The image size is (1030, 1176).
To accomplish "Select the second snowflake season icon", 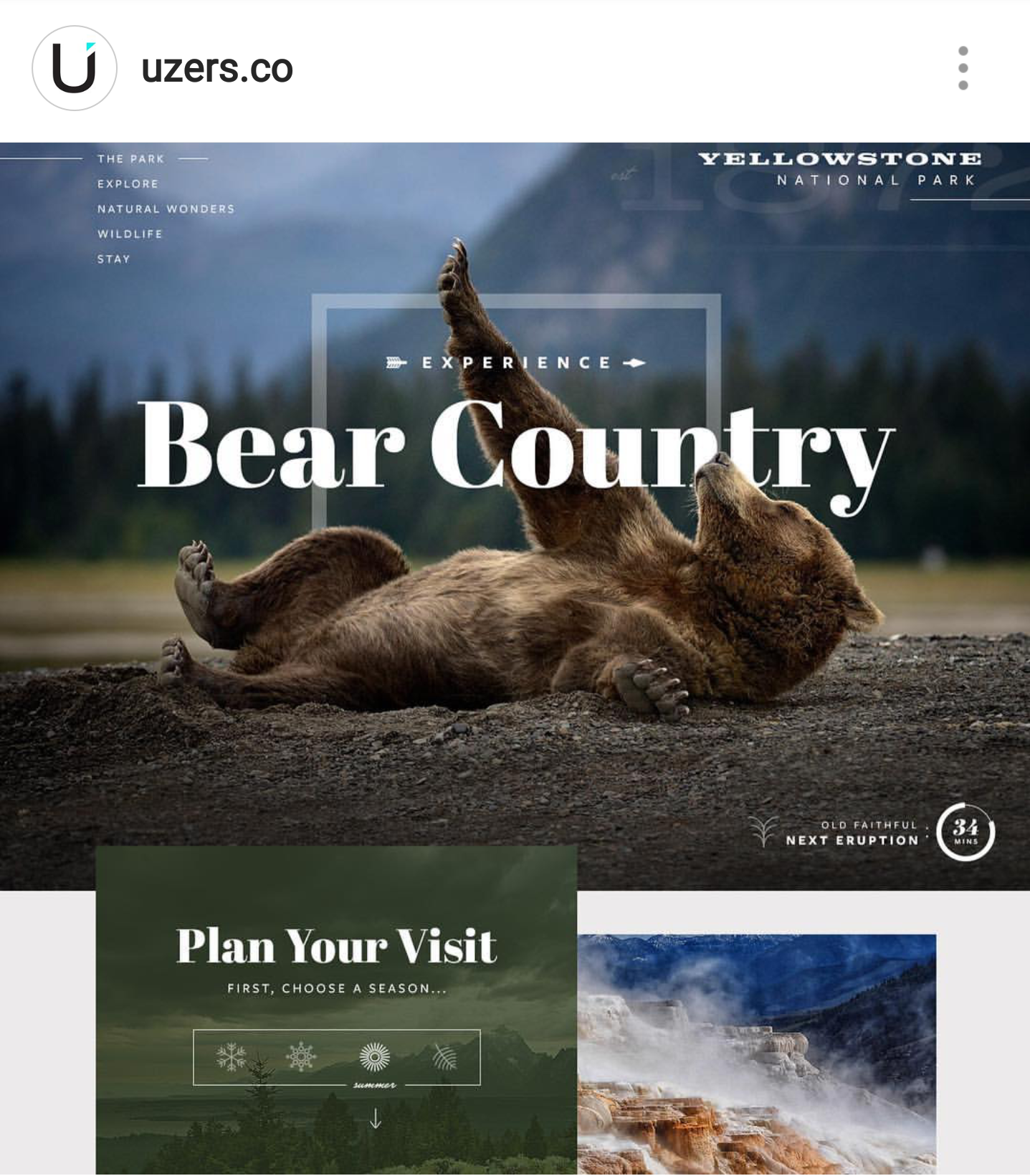I will pos(301,1056).
